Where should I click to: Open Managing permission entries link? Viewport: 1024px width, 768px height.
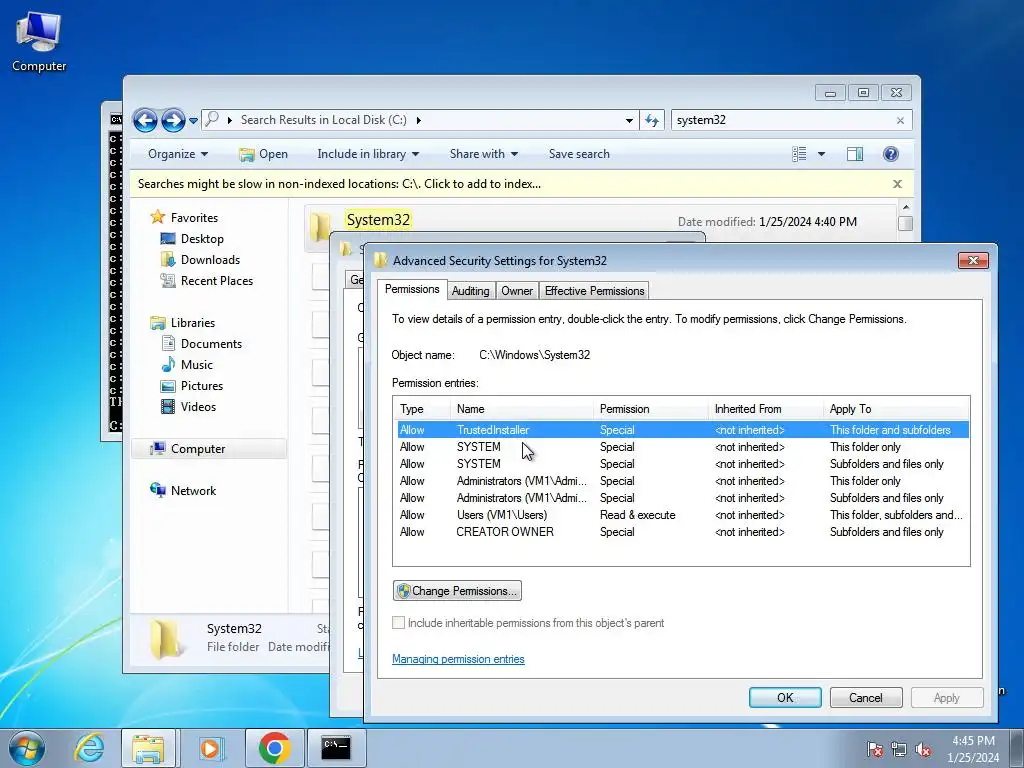click(458, 659)
